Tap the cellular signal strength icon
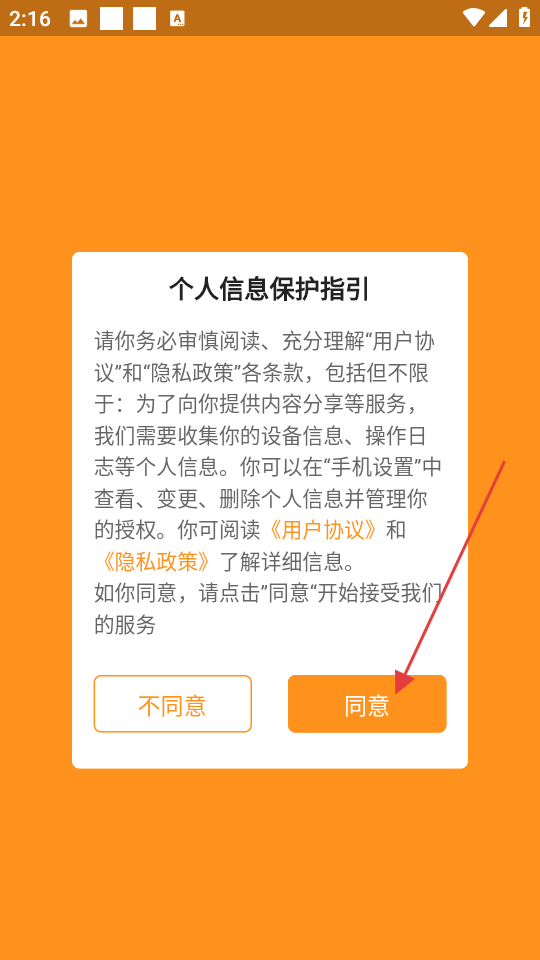The height and width of the screenshot is (960, 540). tap(498, 18)
